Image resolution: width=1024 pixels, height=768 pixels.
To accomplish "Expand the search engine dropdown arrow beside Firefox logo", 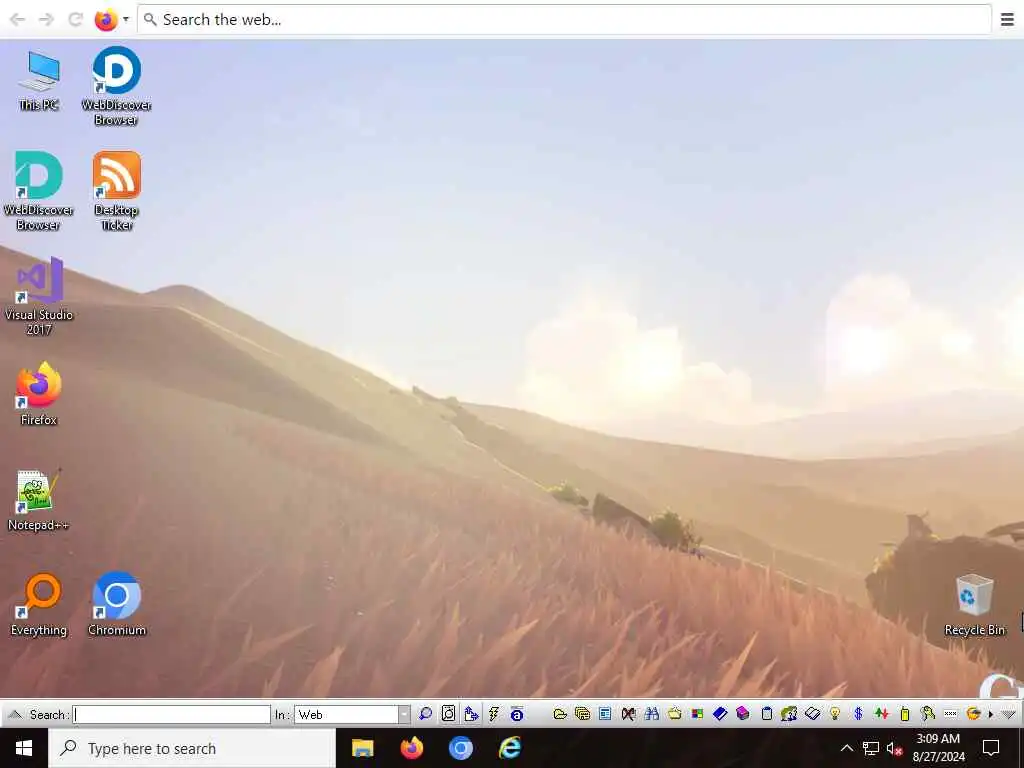I will [x=125, y=19].
